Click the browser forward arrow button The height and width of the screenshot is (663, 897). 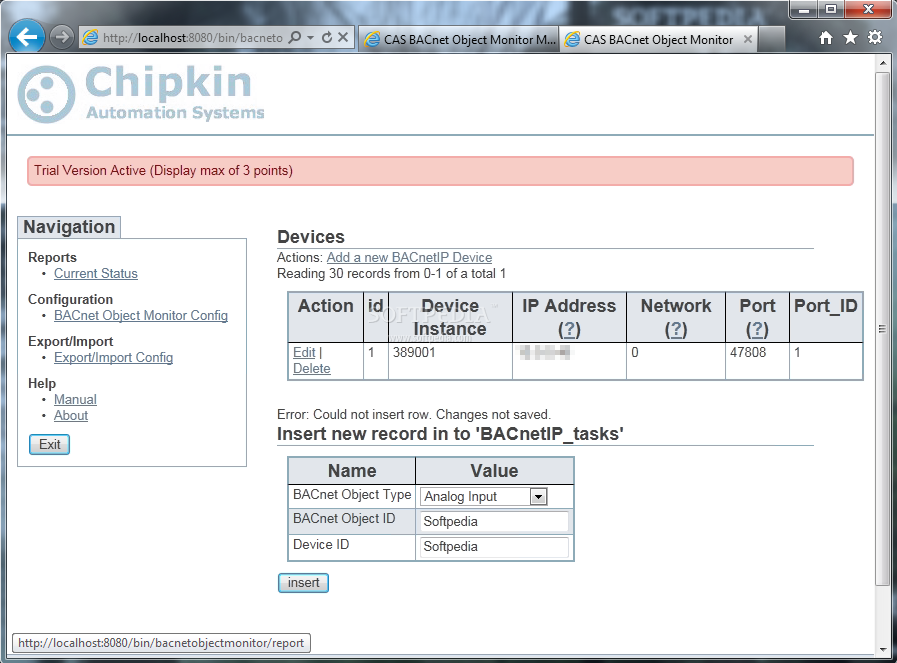point(61,38)
